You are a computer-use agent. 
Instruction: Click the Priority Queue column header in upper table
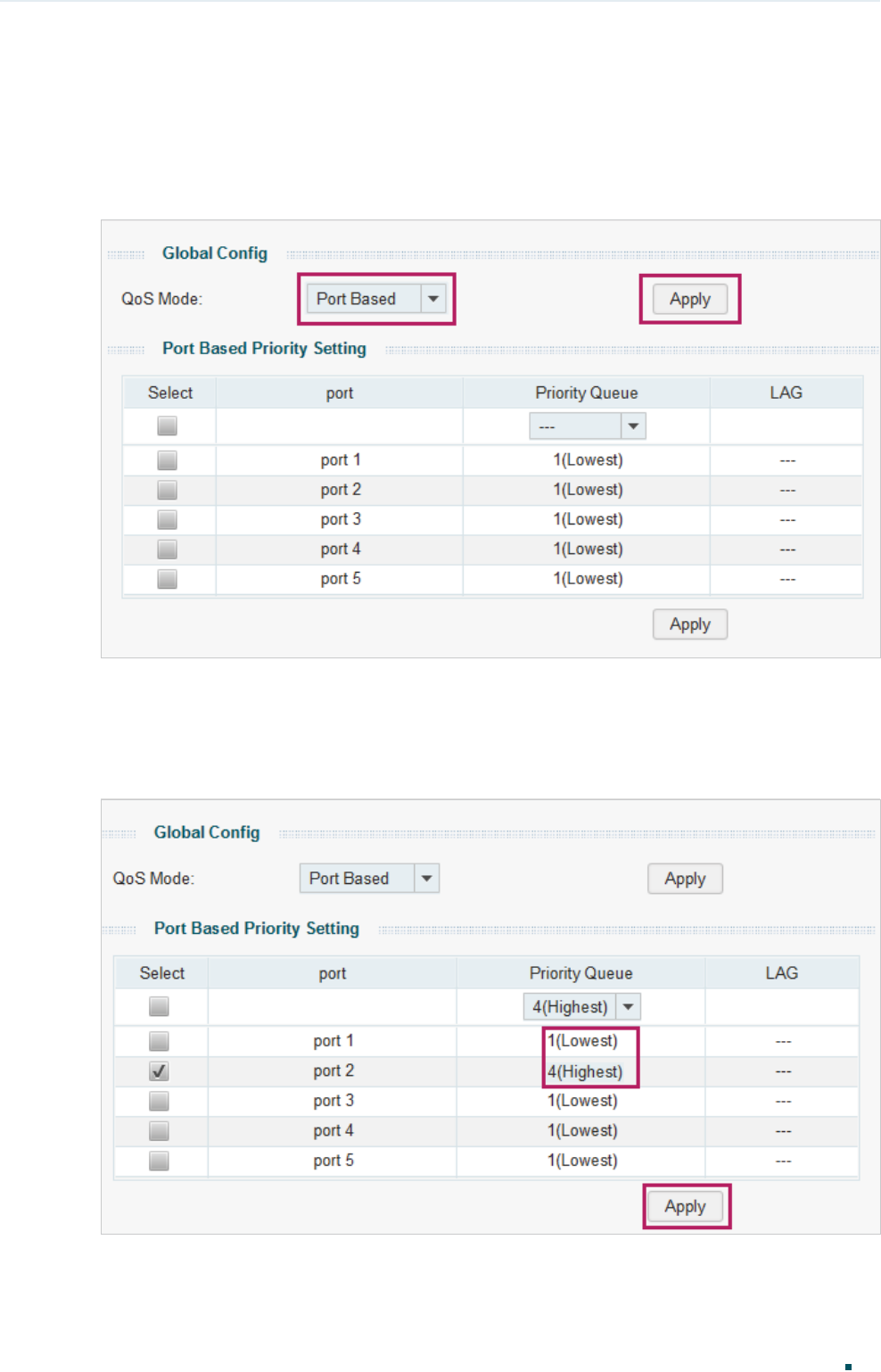tap(586, 393)
